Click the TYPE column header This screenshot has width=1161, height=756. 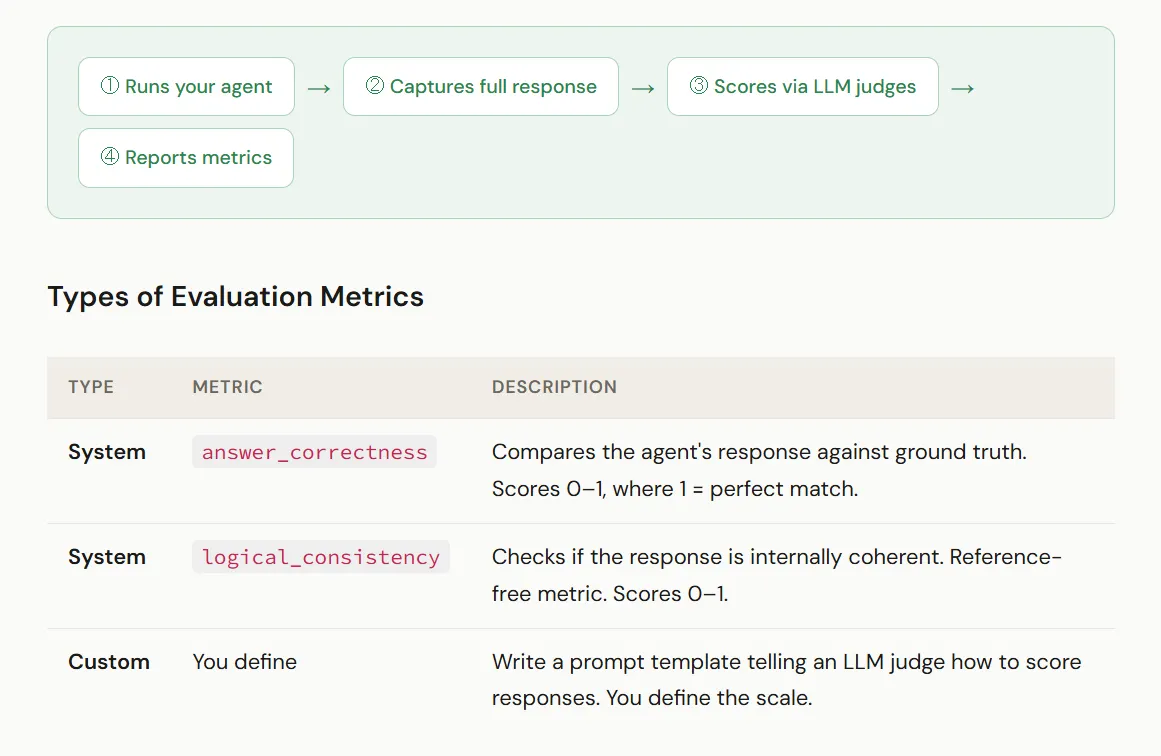pyautogui.click(x=91, y=387)
